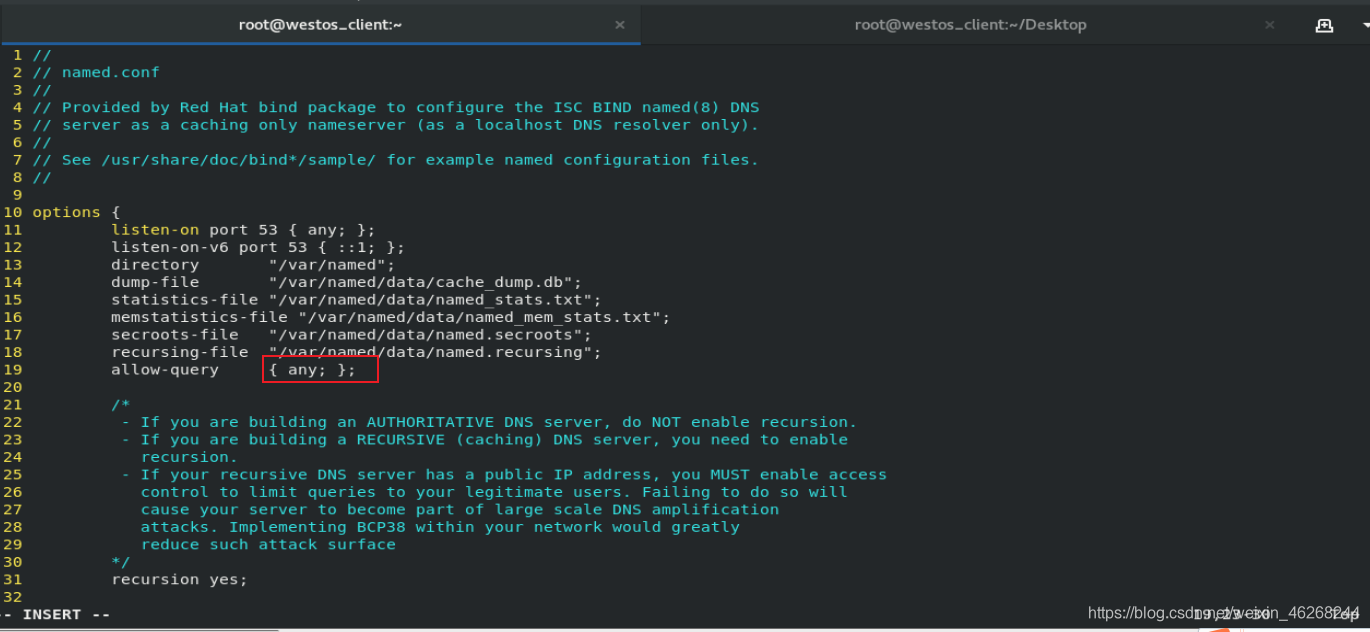This screenshot has height=632, width=1370.
Task: Click the directory "/var/named" line
Action: click(x=253, y=265)
